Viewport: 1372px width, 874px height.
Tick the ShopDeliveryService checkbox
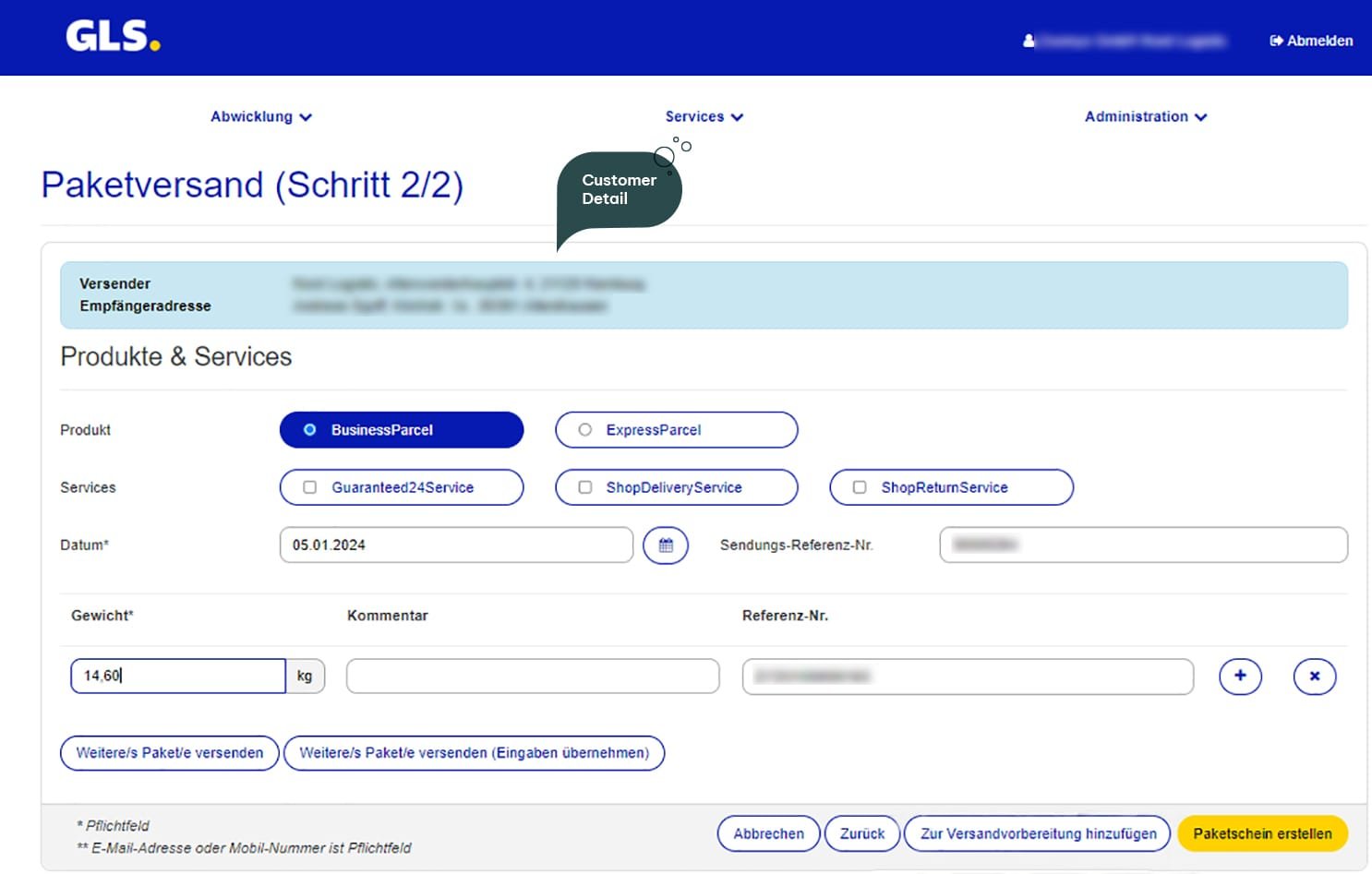(585, 487)
